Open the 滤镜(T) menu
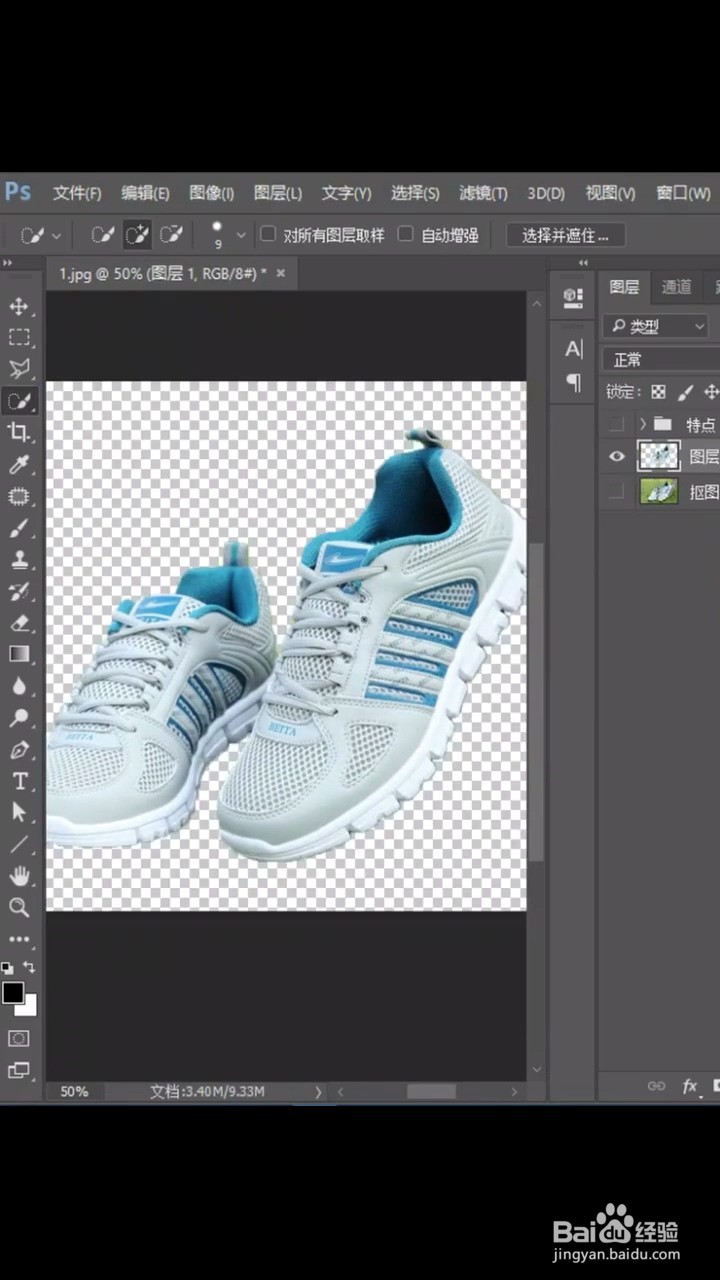The width and height of the screenshot is (720, 1280). tap(483, 193)
